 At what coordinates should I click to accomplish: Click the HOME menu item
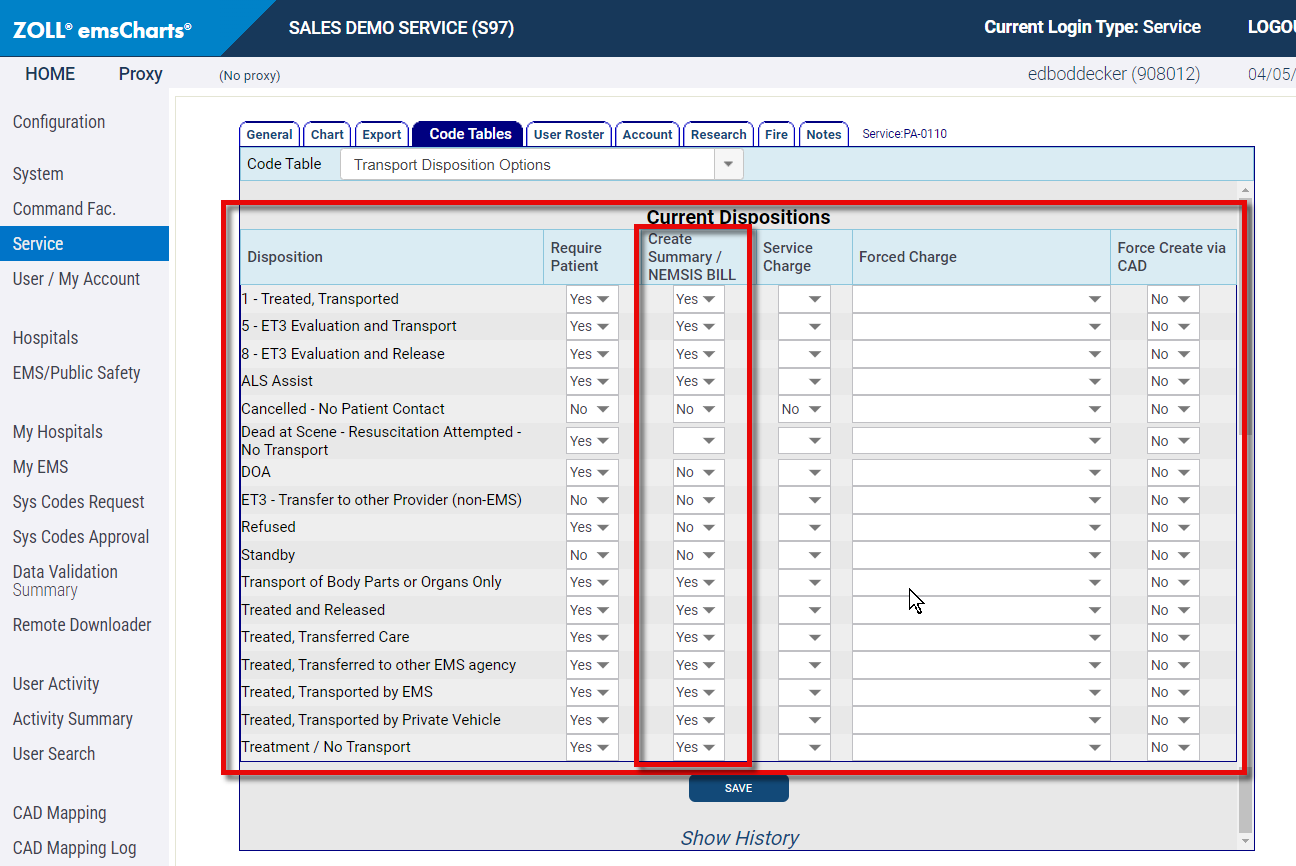coord(50,74)
